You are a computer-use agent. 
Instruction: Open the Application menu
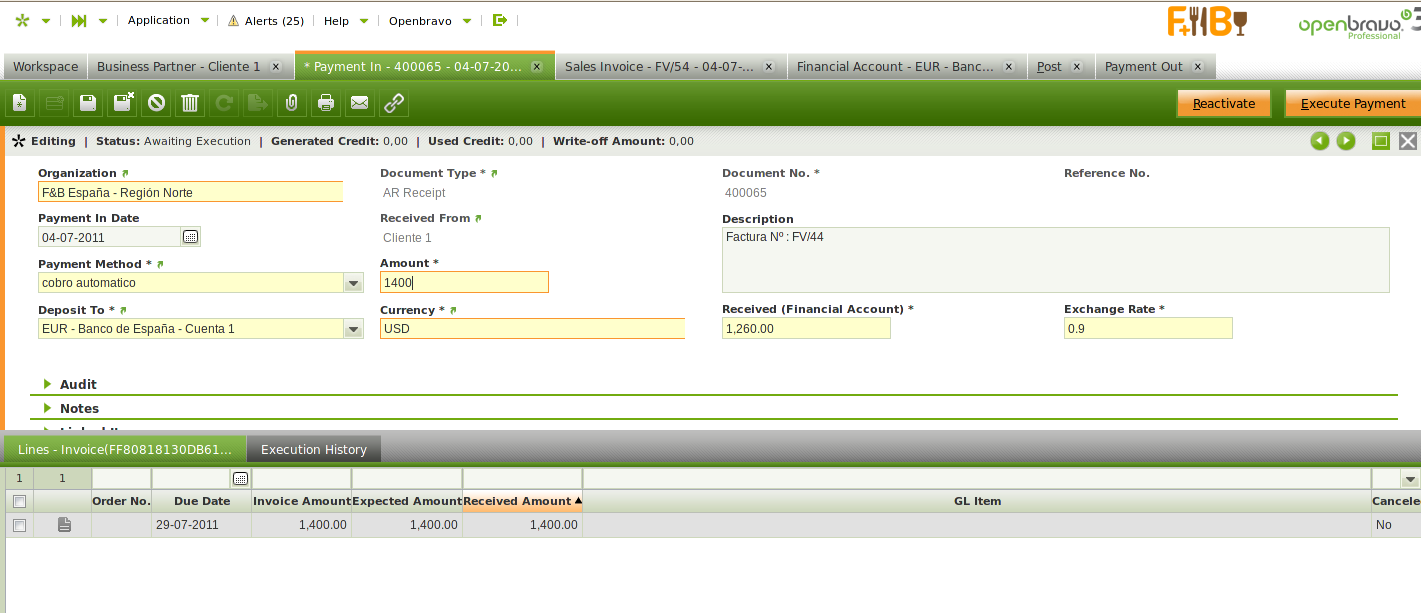[x=169, y=20]
